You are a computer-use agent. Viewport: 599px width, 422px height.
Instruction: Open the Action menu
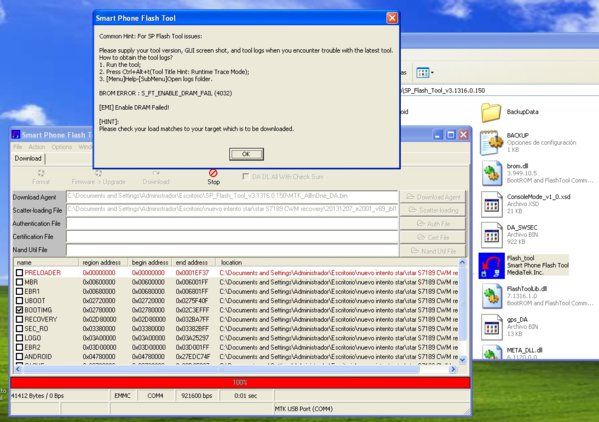(37, 147)
